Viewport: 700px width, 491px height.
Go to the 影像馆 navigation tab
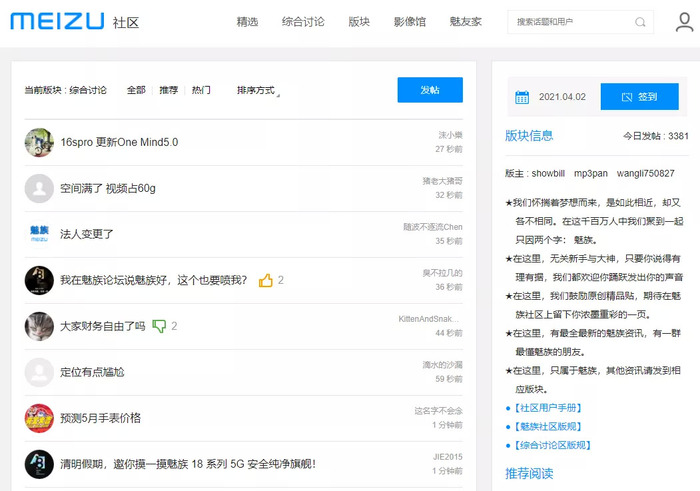pos(410,22)
